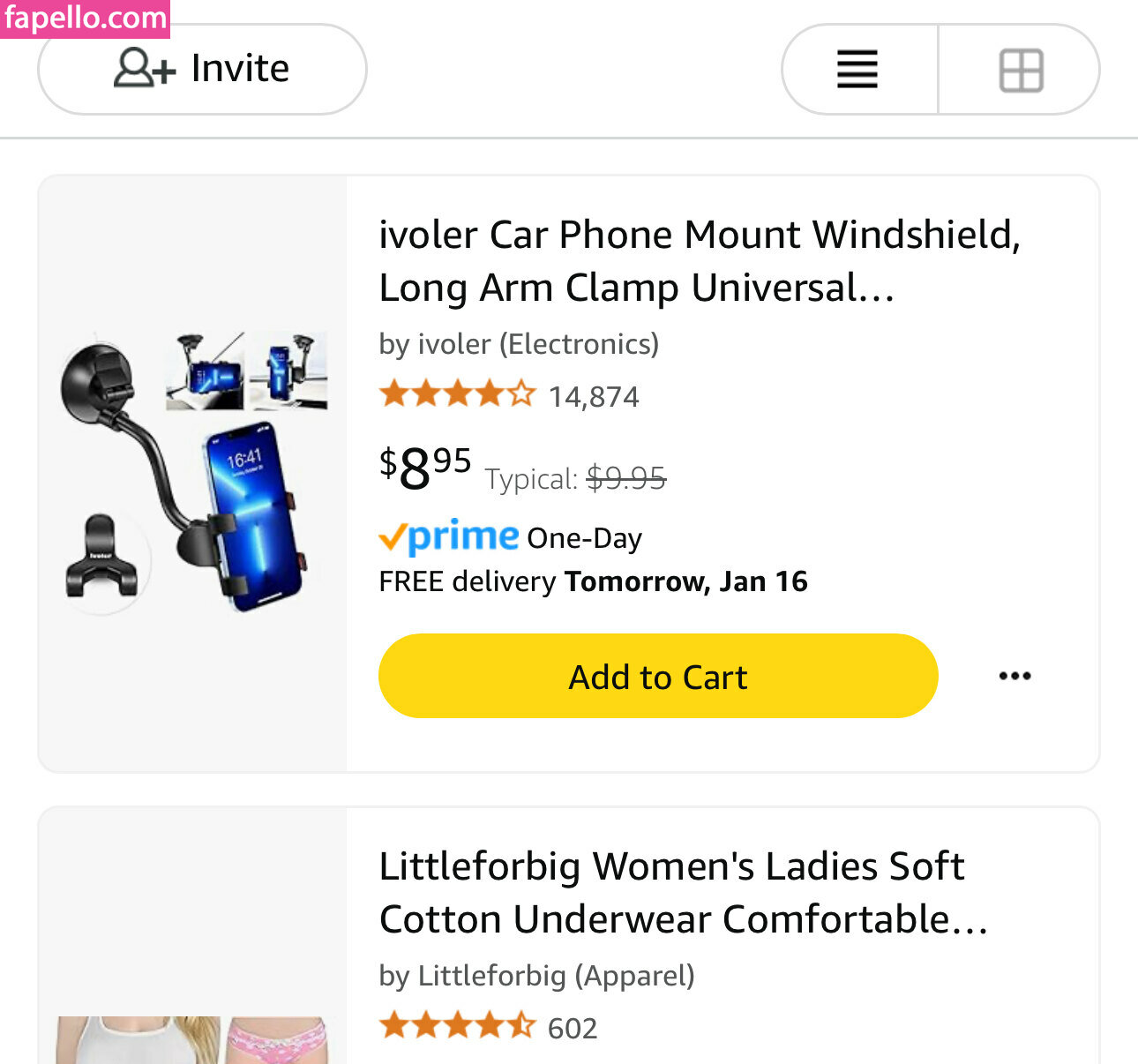Click the Littleforbig underwear product thumbnail
The width and height of the screenshot is (1138, 1064).
tap(193, 1039)
